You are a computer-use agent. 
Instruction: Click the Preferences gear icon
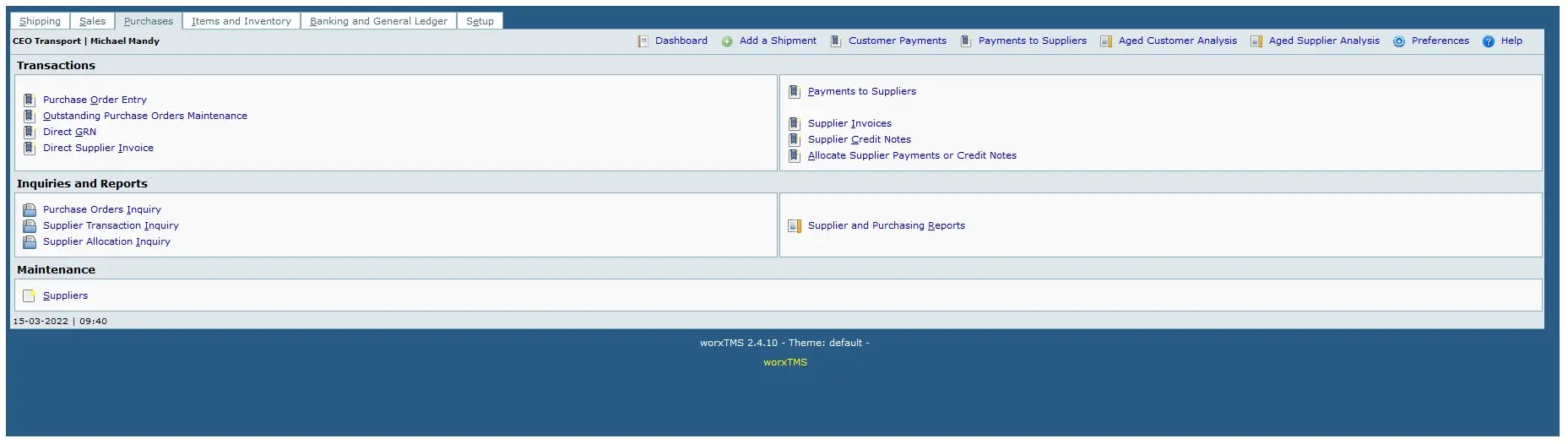click(1399, 41)
